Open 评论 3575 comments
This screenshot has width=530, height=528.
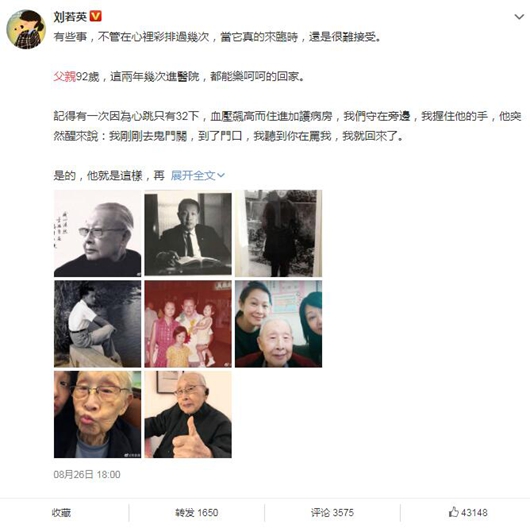click(x=332, y=513)
